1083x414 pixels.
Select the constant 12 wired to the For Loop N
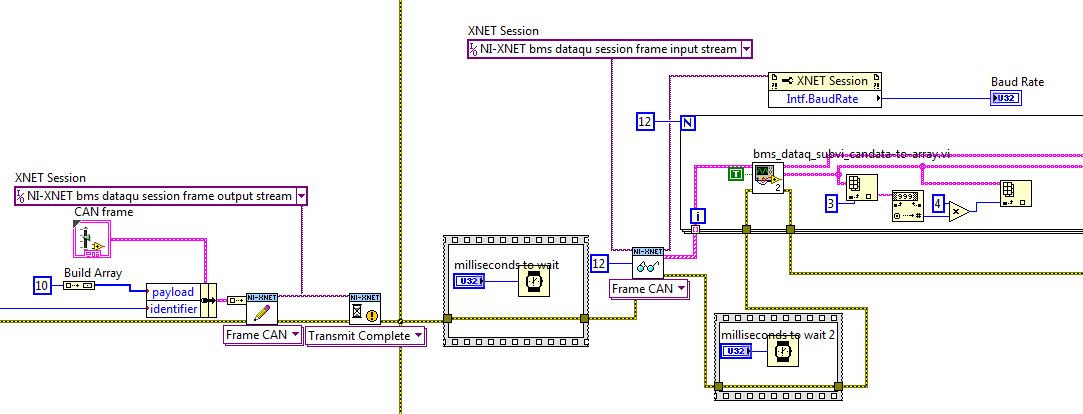pyautogui.click(x=644, y=122)
